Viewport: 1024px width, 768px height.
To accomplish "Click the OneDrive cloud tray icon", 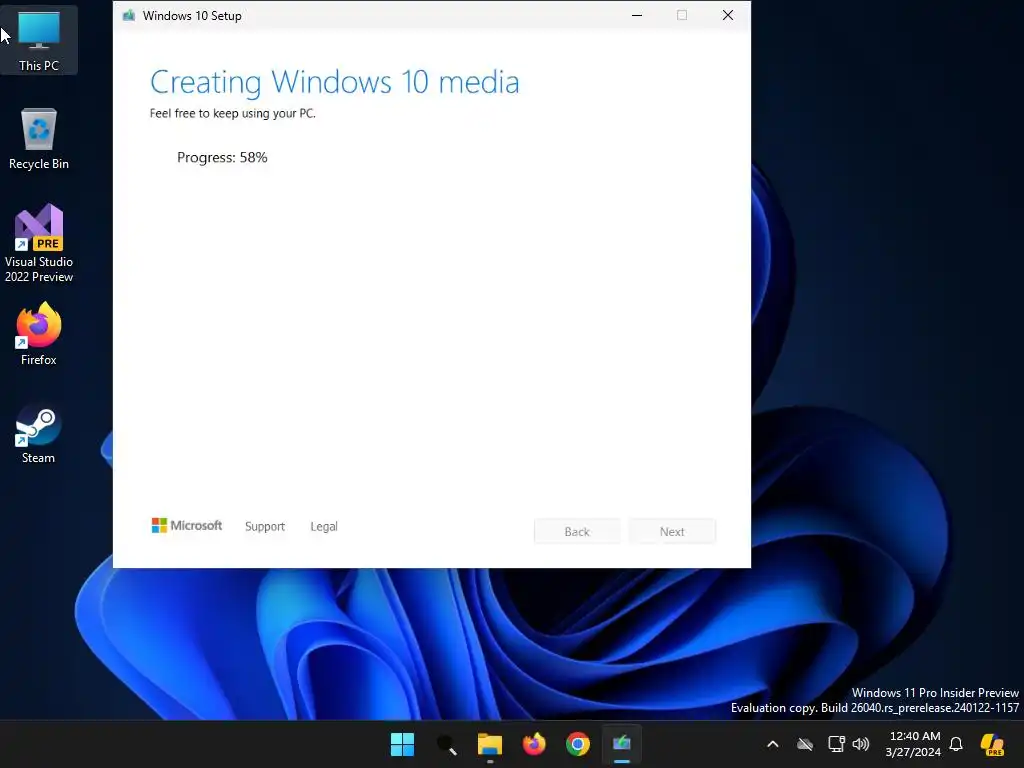I will click(805, 744).
